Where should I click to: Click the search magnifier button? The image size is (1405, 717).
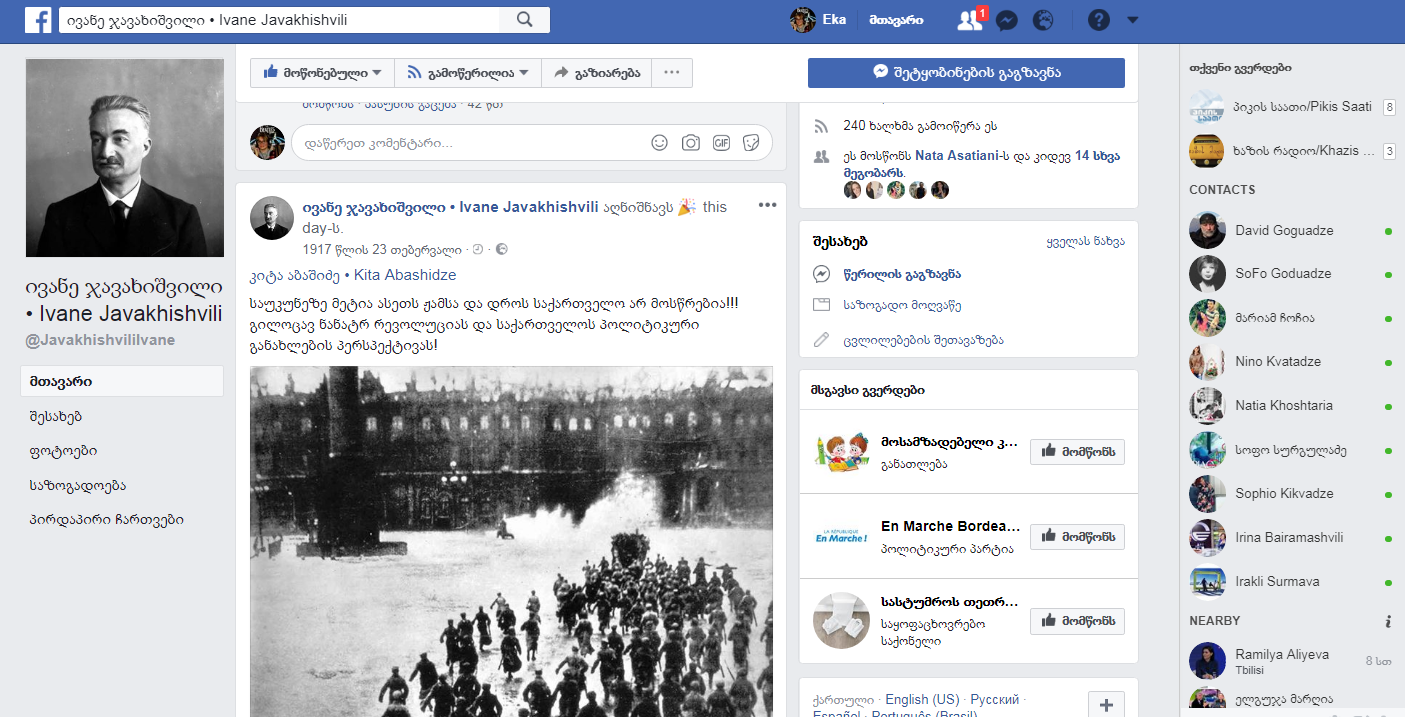click(x=525, y=20)
